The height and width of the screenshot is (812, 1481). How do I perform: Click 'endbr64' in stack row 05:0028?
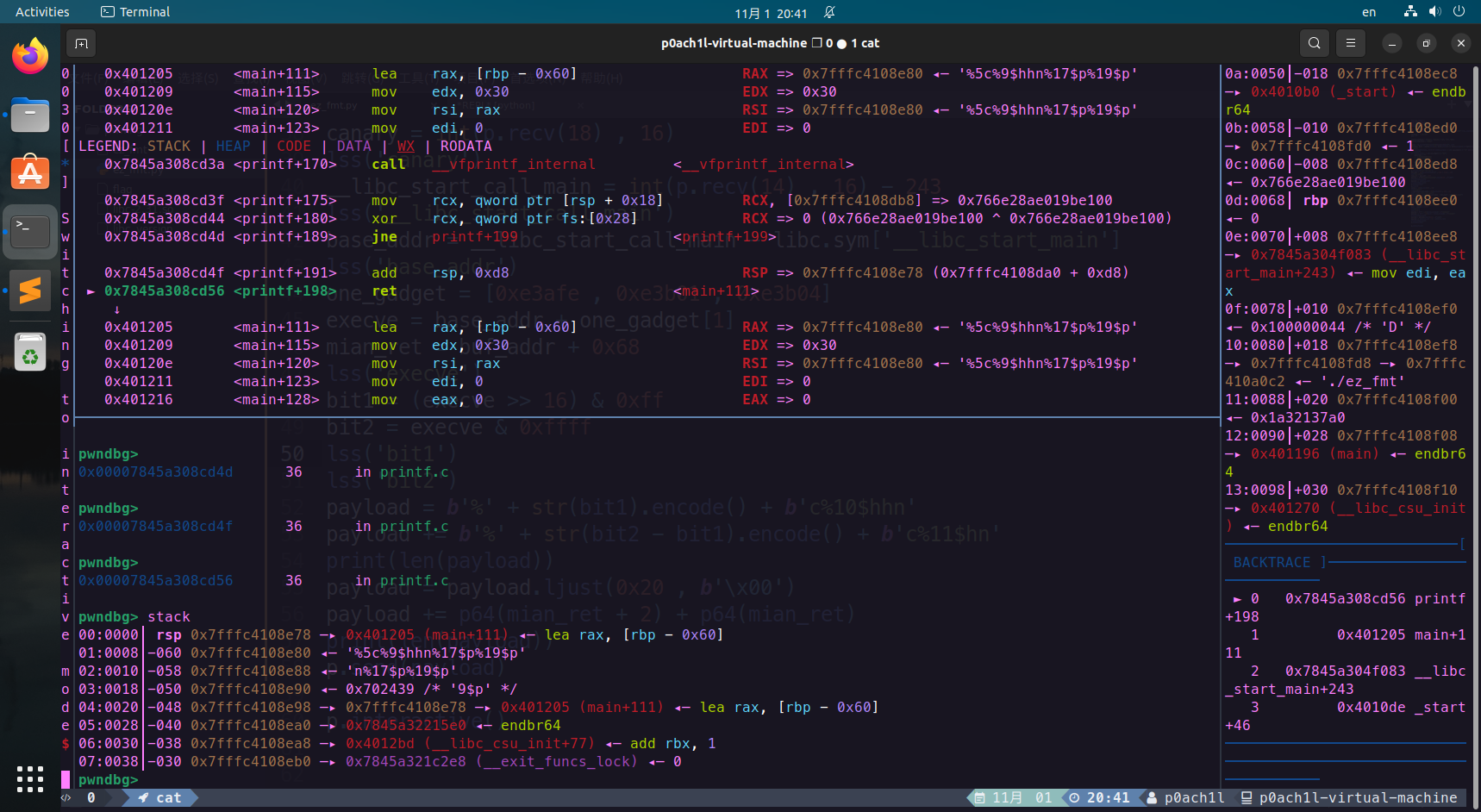[x=530, y=726]
